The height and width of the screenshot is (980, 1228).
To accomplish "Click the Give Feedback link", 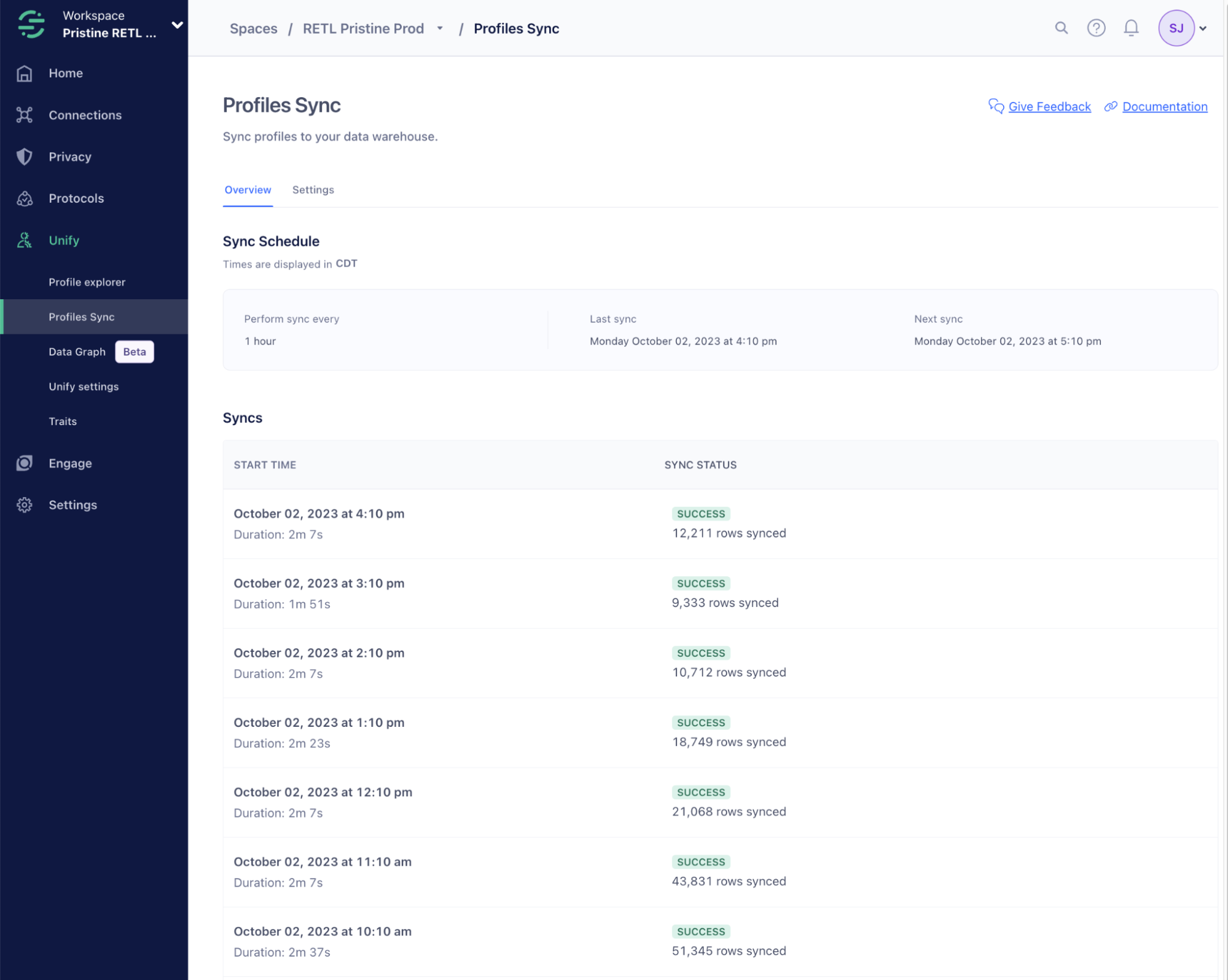I will [1049, 106].
